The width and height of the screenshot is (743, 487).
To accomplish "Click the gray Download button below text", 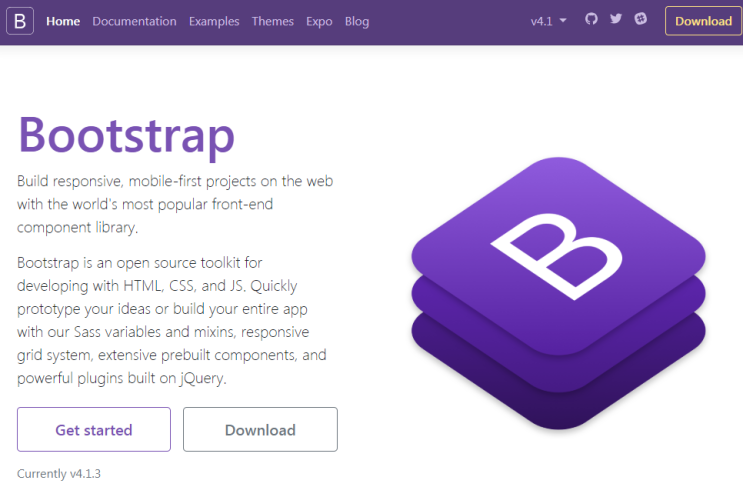I will point(260,429).
